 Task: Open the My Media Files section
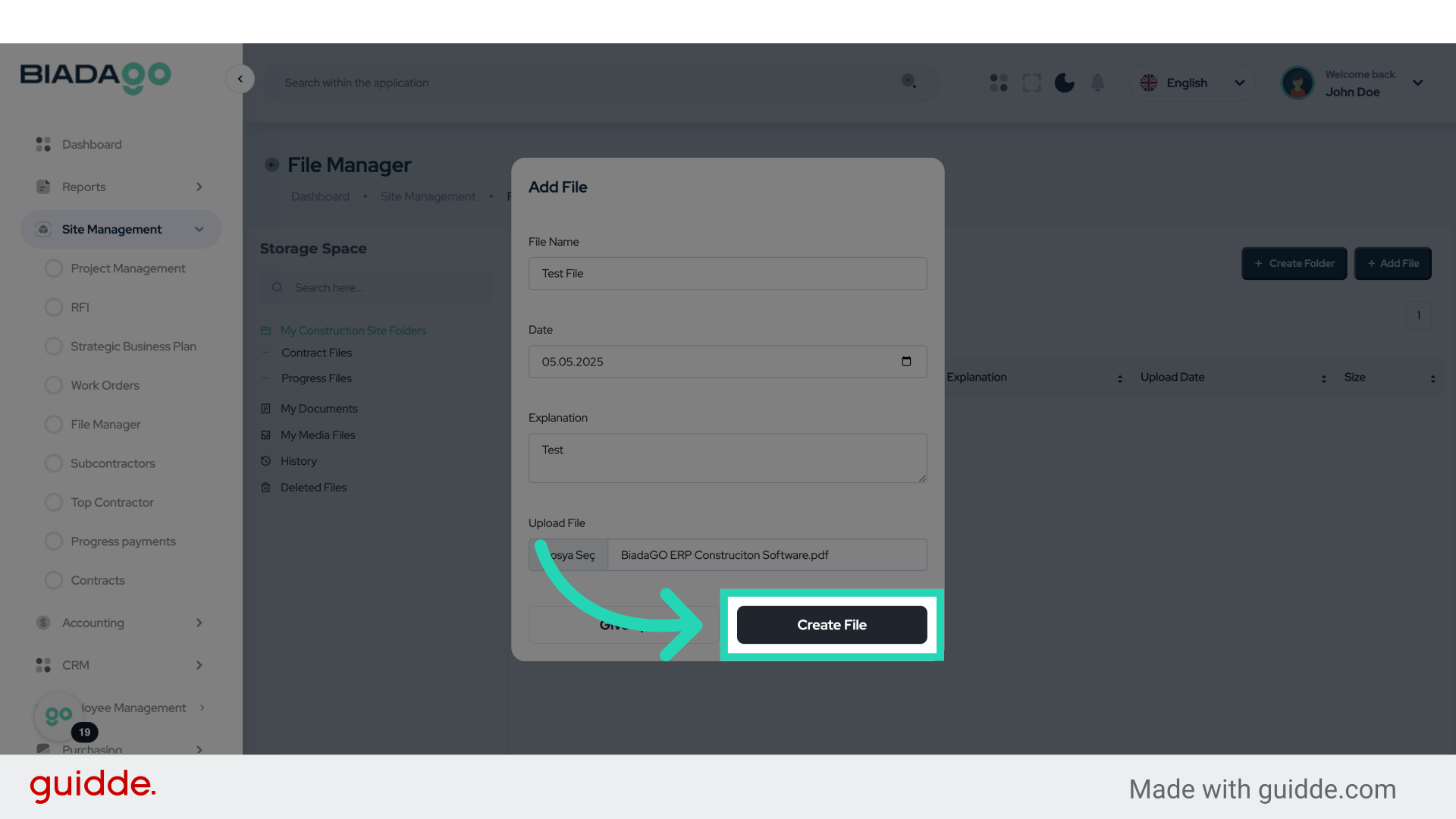317,435
